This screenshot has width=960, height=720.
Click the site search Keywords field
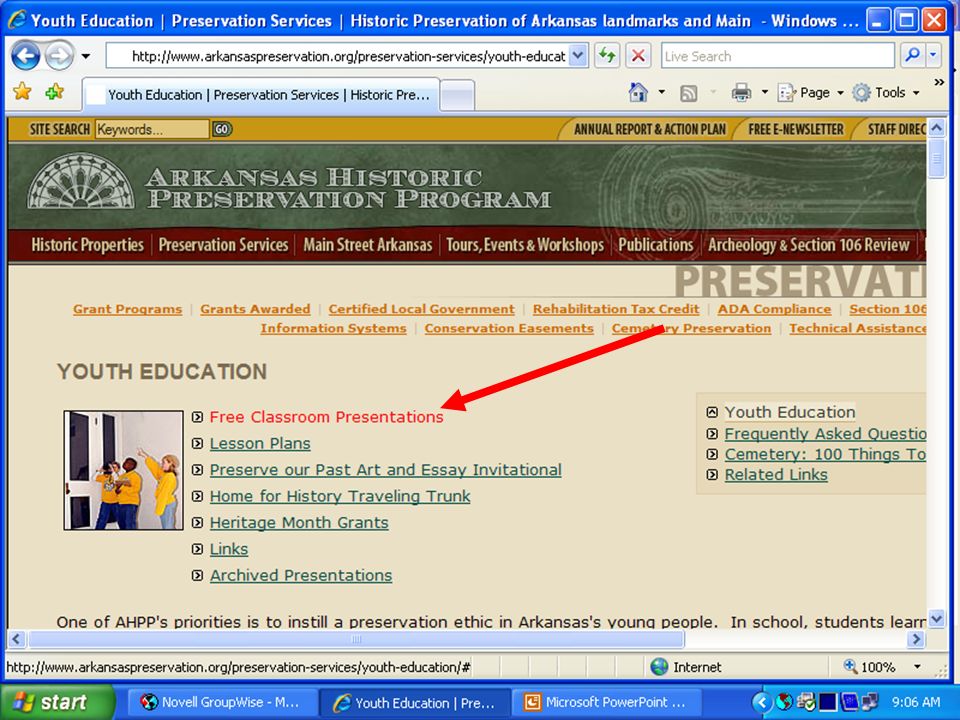[152, 129]
